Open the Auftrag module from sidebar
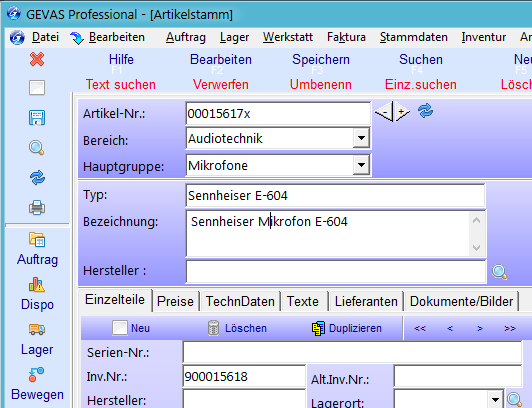The image size is (532, 408). 37,249
